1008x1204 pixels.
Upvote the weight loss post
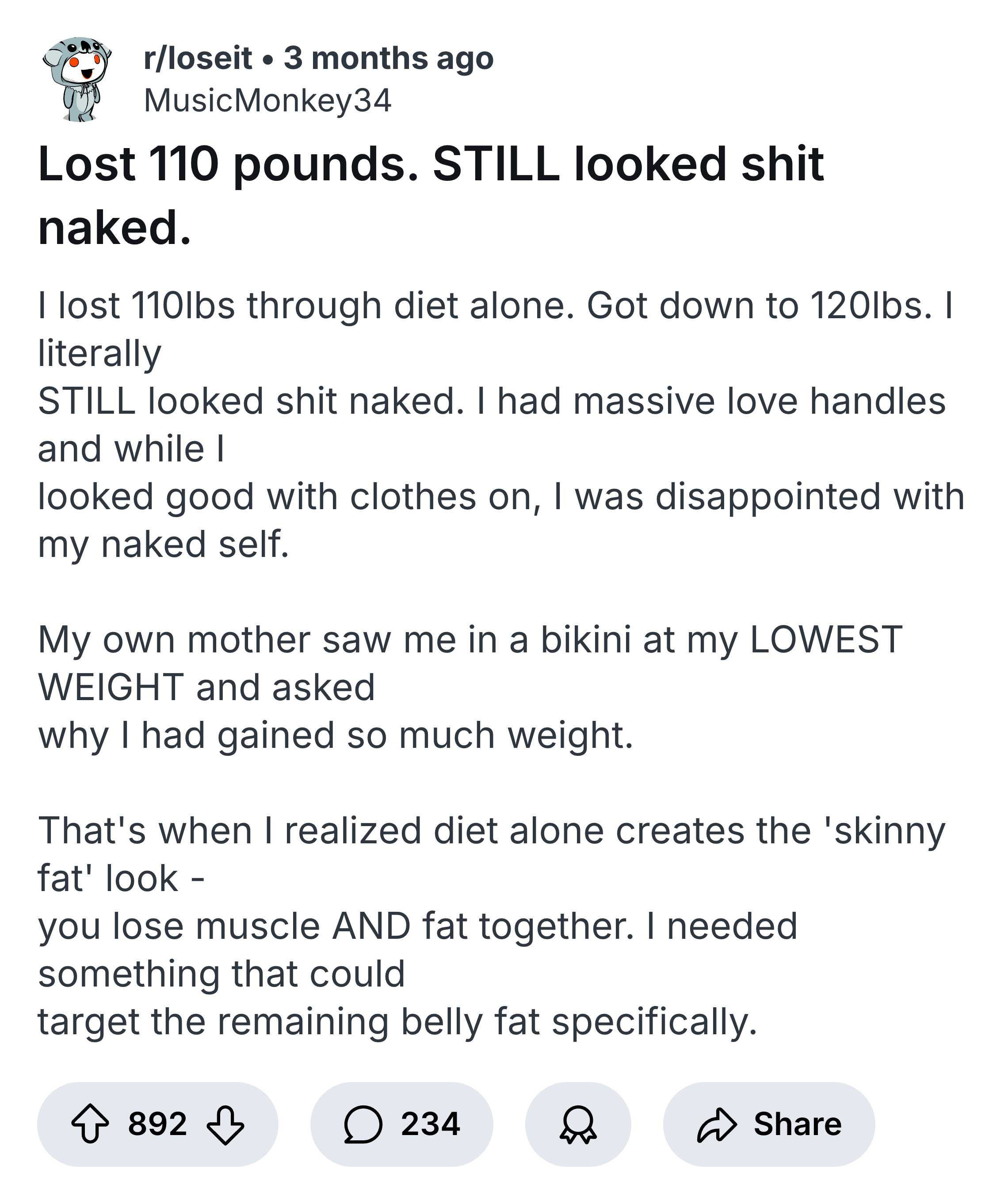pos(90,1125)
